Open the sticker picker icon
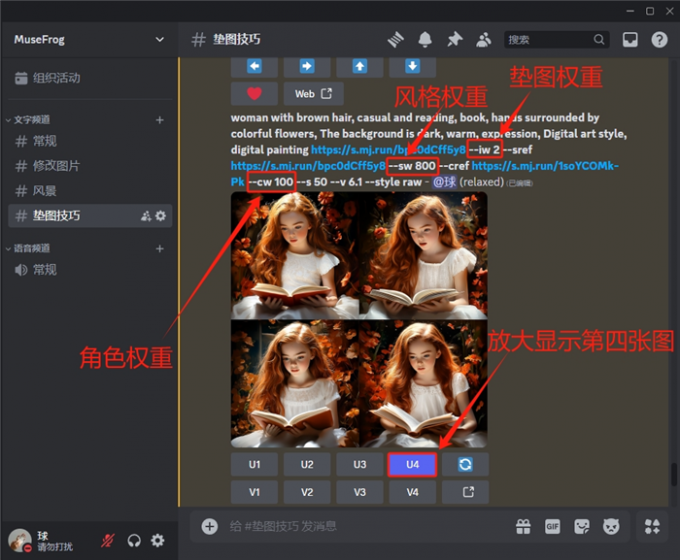 582,527
